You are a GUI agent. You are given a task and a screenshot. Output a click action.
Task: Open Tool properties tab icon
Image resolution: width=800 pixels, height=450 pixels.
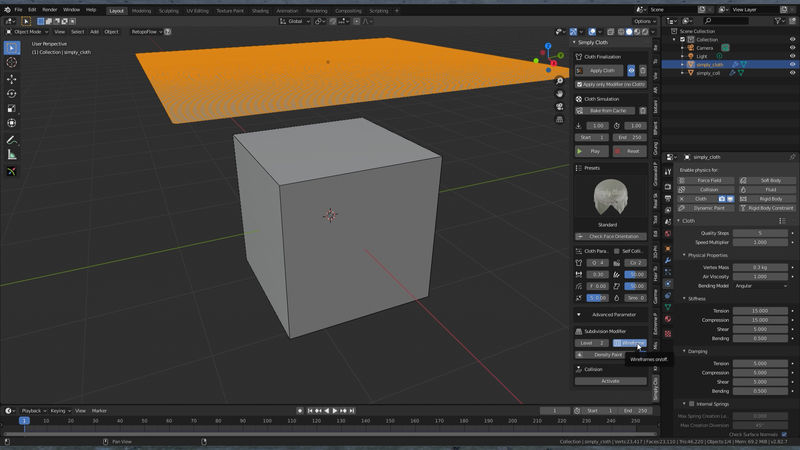click(x=668, y=172)
